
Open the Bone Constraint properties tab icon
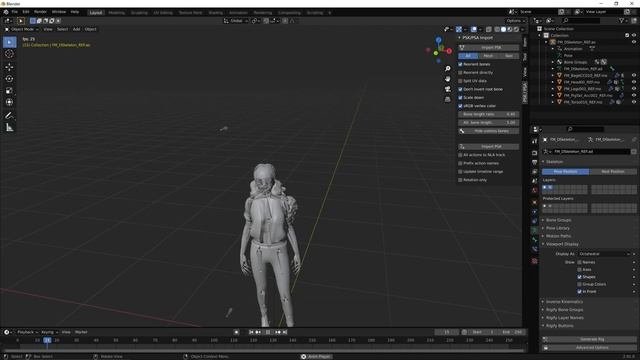pyautogui.click(x=535, y=249)
